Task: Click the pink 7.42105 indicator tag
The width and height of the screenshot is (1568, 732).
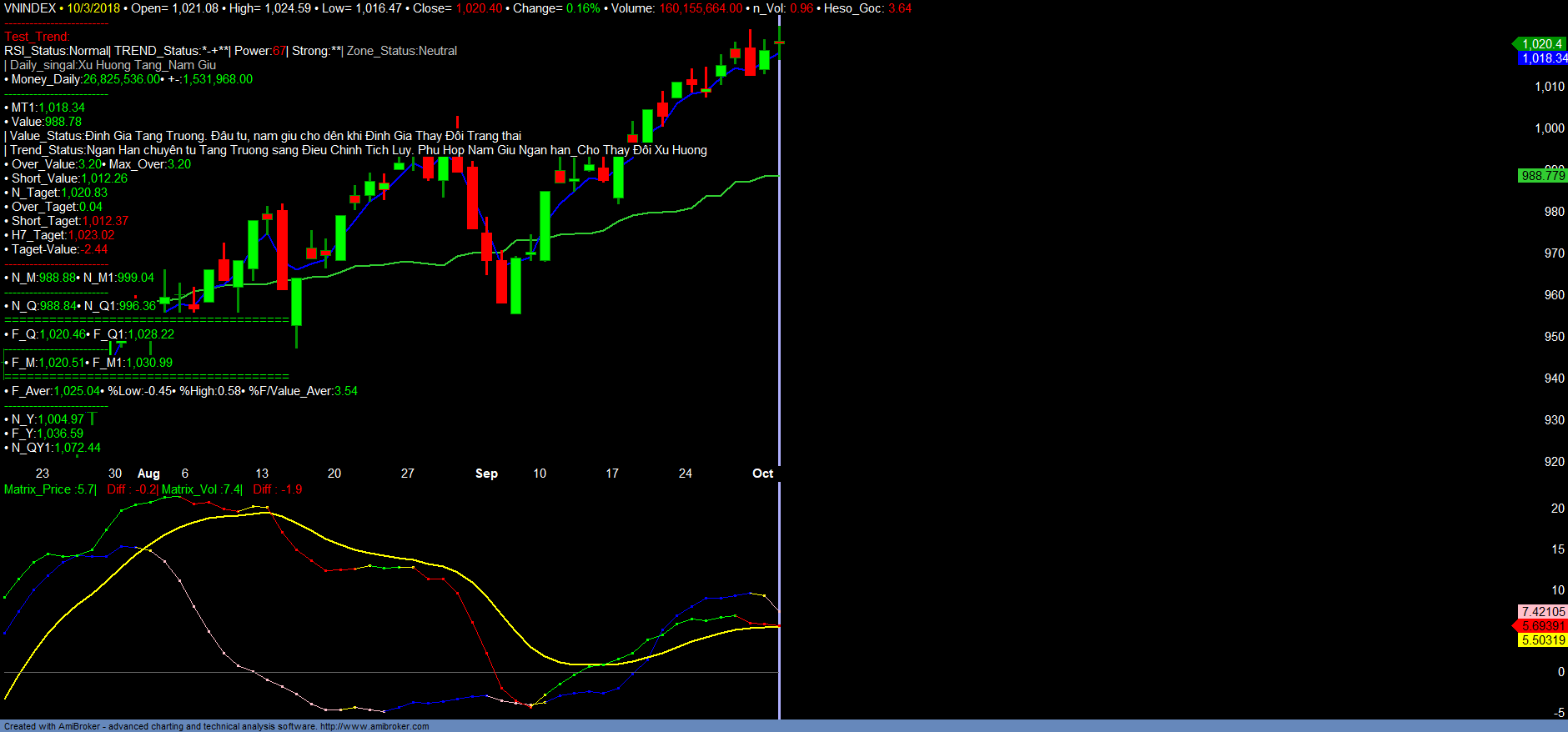Action: (x=1543, y=612)
